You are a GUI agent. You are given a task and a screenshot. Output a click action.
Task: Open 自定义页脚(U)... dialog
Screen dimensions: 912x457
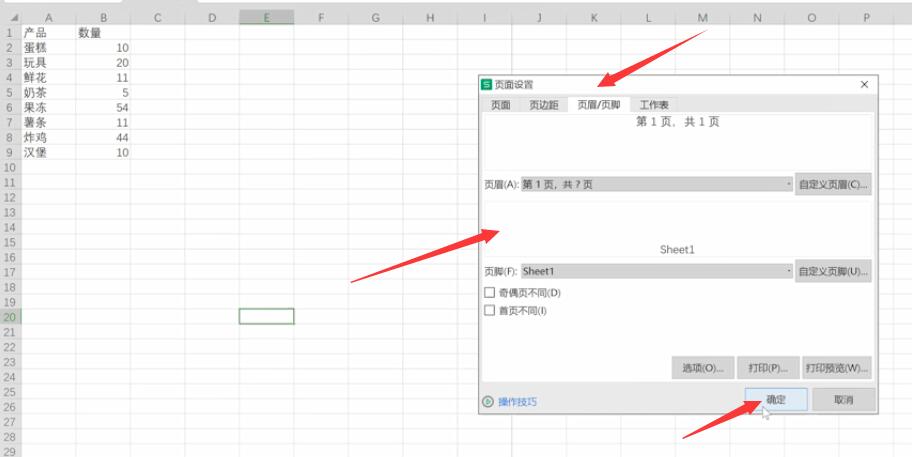click(x=833, y=271)
